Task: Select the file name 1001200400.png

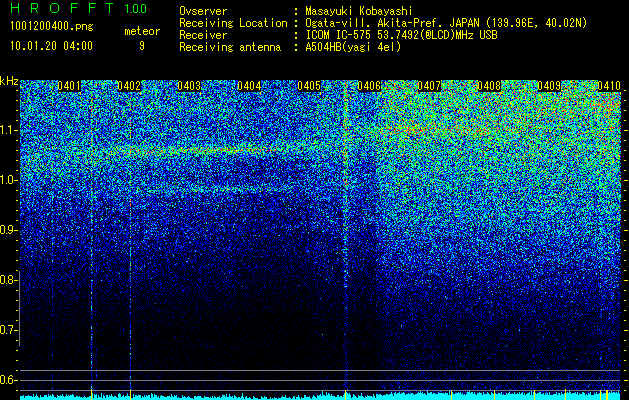Action: pos(52,27)
